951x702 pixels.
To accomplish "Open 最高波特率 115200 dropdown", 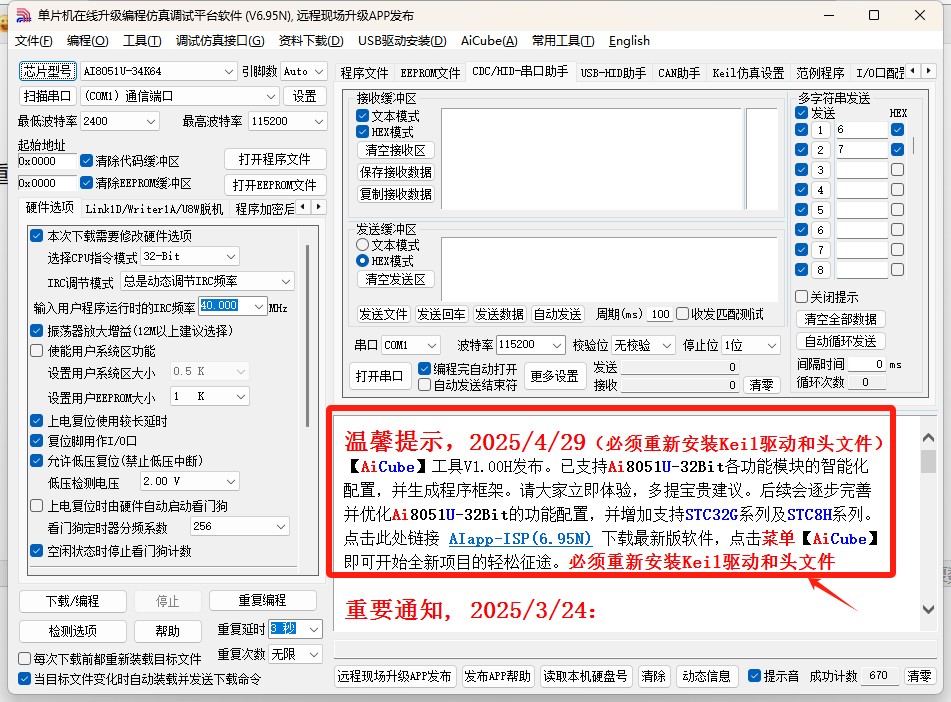I will [319, 121].
